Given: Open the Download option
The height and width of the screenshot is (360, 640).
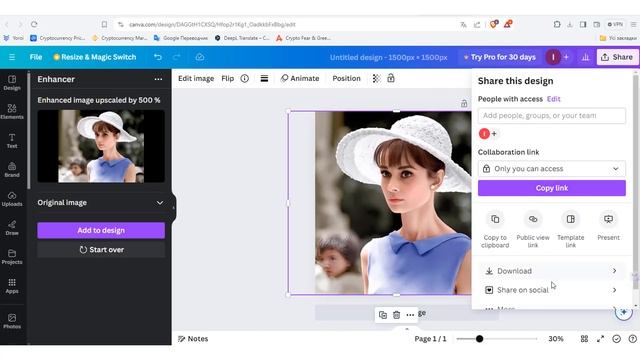Looking at the screenshot, I should (x=551, y=271).
